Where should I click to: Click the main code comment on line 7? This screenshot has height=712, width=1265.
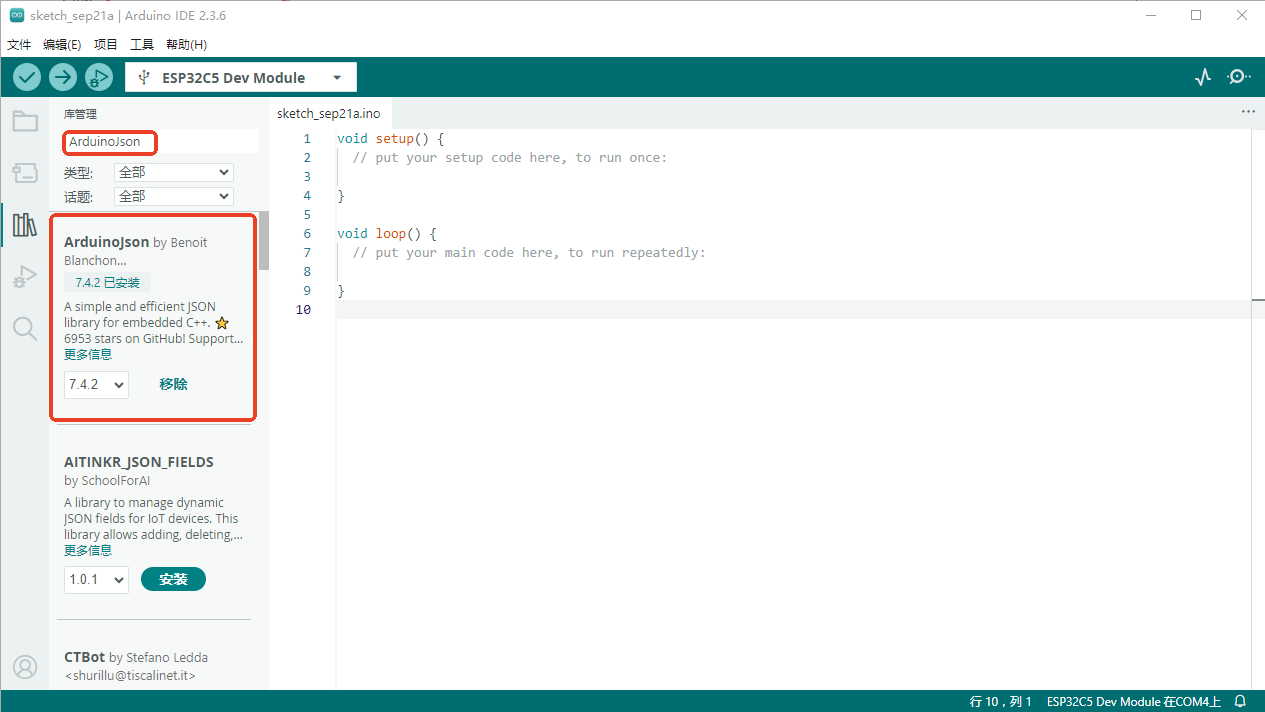(x=529, y=253)
